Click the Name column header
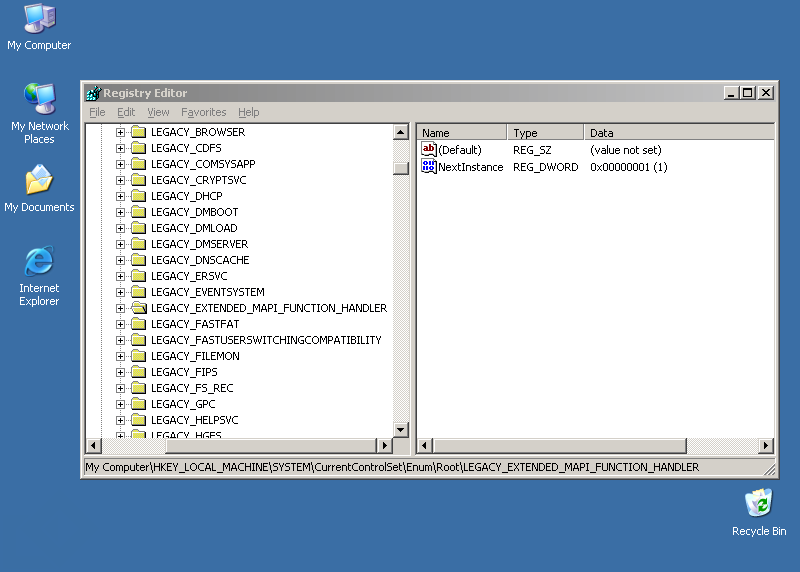The width and height of the screenshot is (800, 572). pyautogui.click(x=462, y=133)
